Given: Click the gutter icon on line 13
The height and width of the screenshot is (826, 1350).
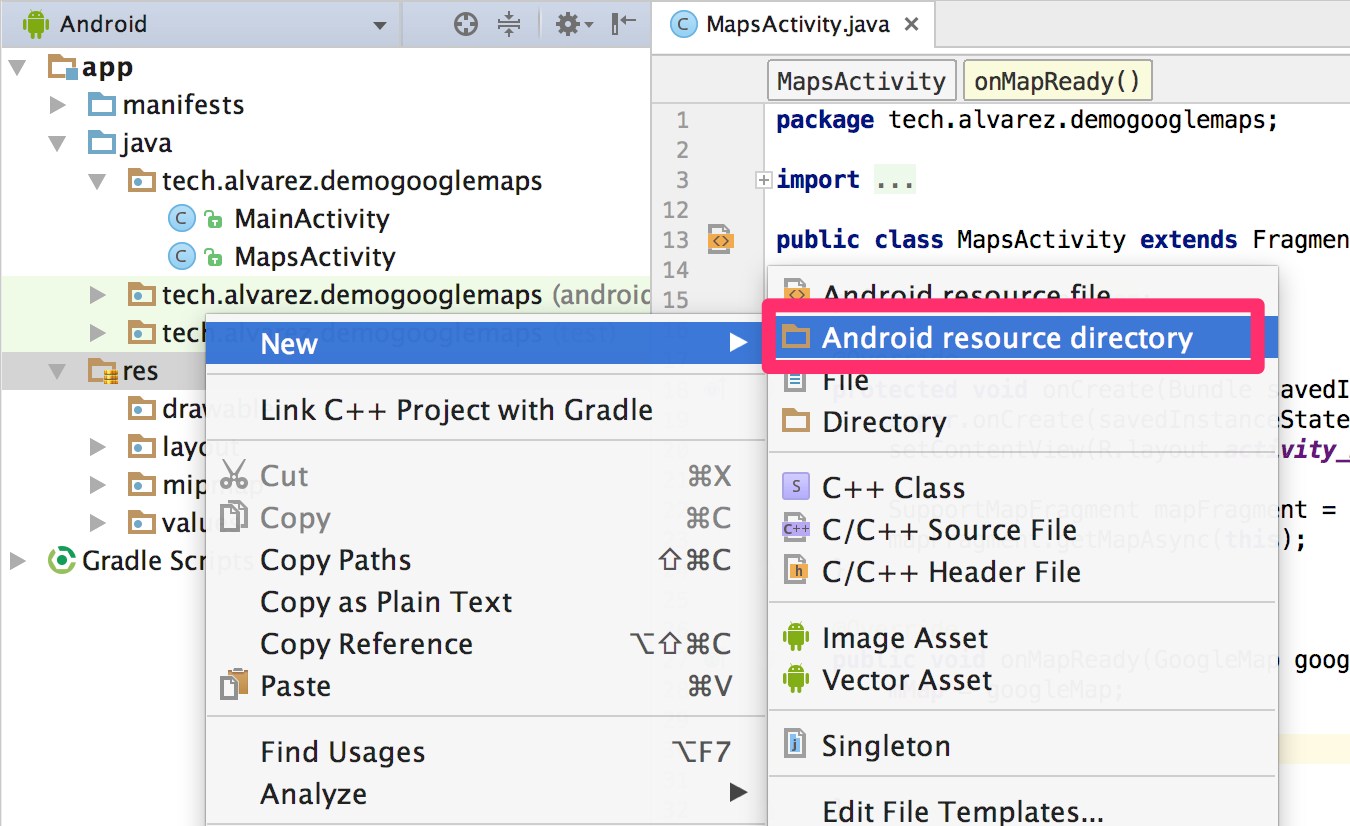Looking at the screenshot, I should pyautogui.click(x=721, y=240).
